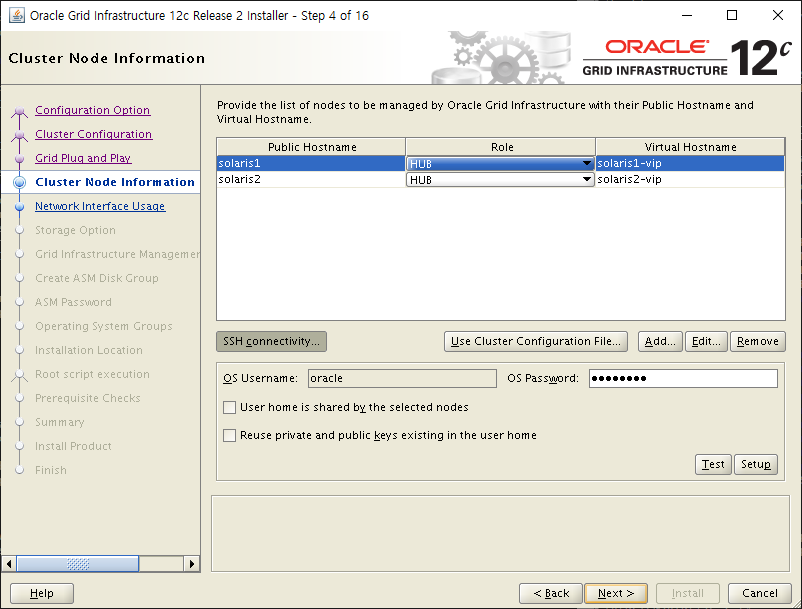Click the Edit node button
This screenshot has width=802, height=609.
[x=706, y=342]
